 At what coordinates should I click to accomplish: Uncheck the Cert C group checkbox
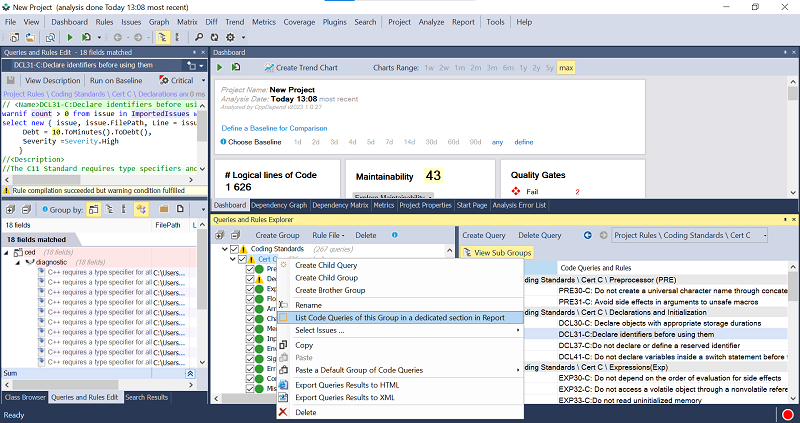pos(242,259)
